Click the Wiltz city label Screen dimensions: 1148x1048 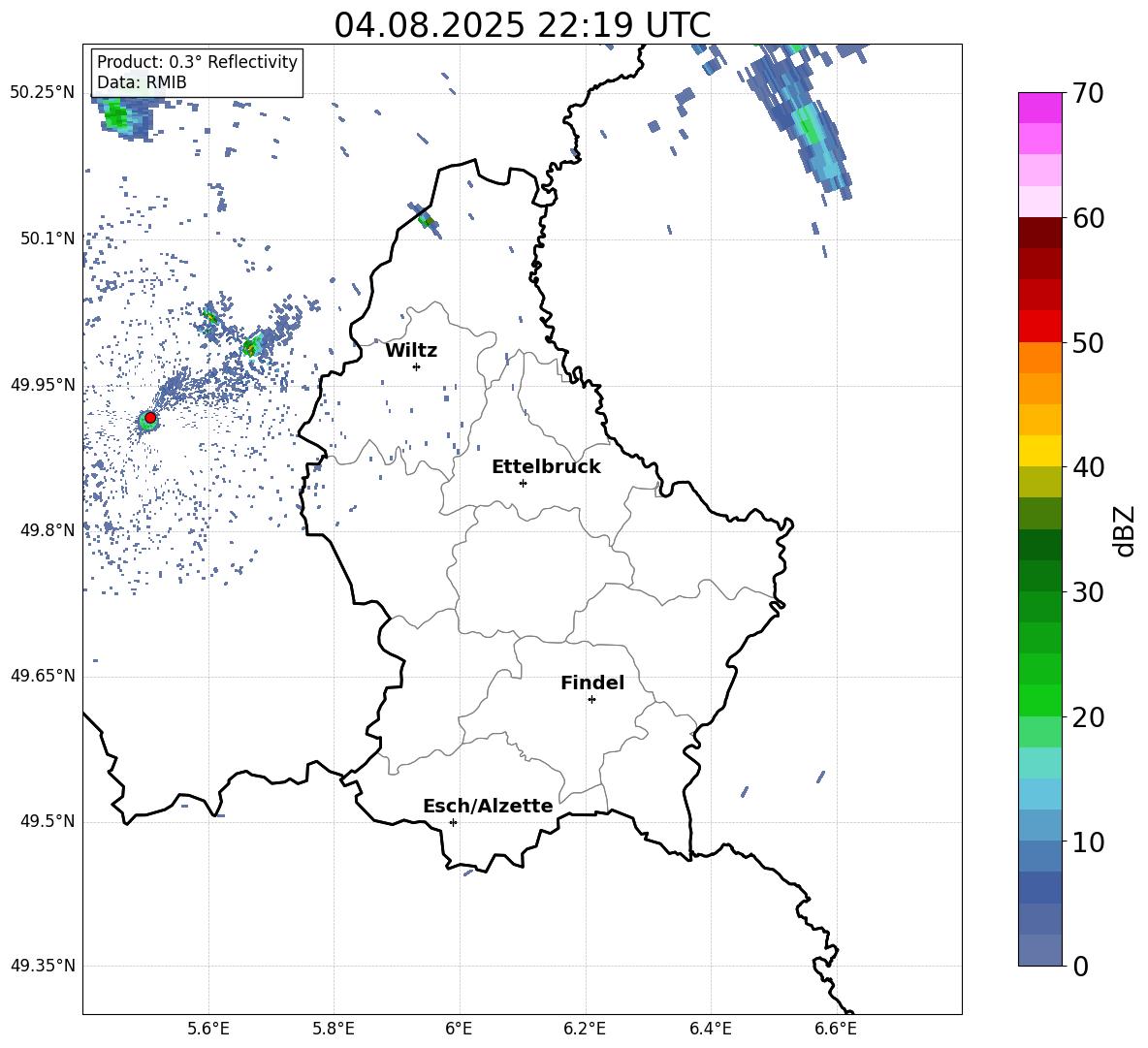point(411,351)
